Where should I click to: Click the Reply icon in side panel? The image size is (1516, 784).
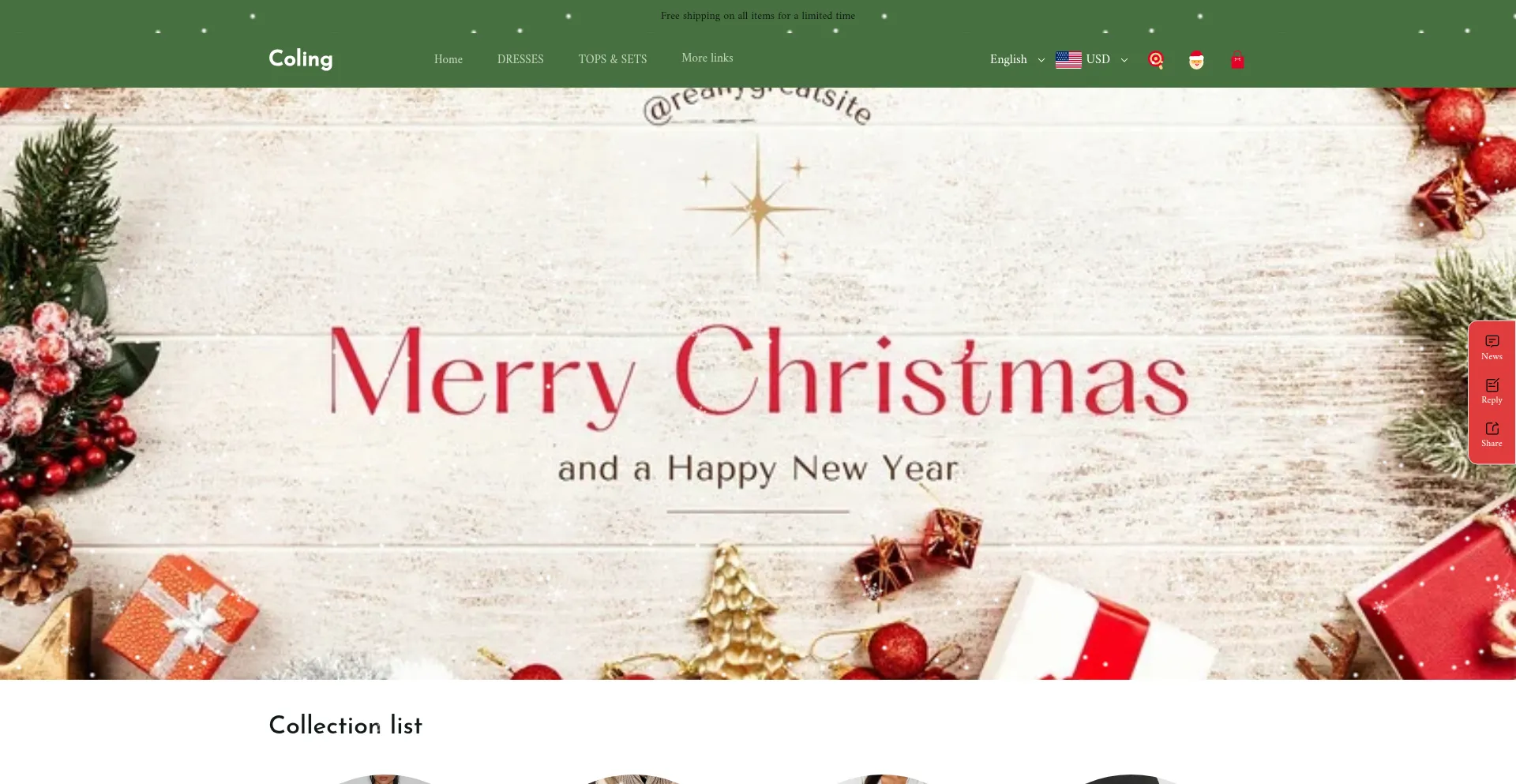[x=1492, y=392]
